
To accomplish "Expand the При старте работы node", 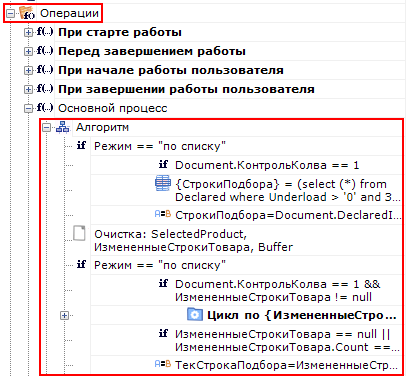I will pyautogui.click(x=28, y=33).
